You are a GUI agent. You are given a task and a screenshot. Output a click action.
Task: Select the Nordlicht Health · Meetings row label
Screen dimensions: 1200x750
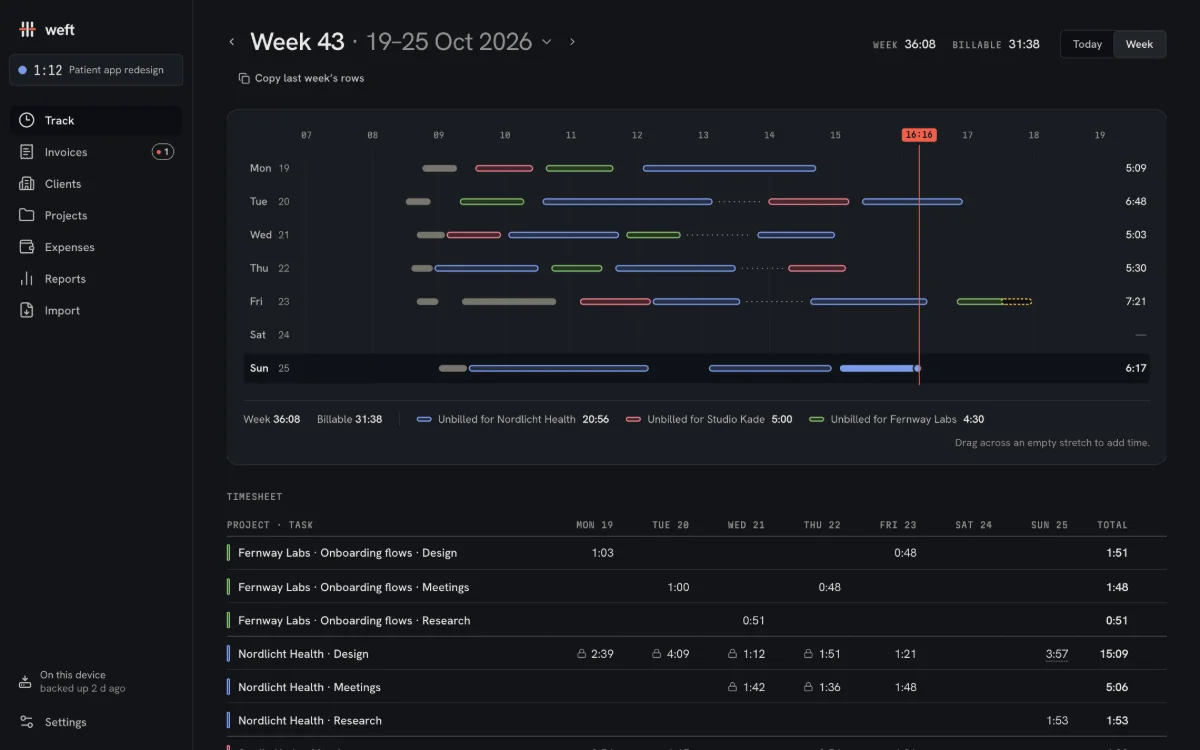click(309, 687)
